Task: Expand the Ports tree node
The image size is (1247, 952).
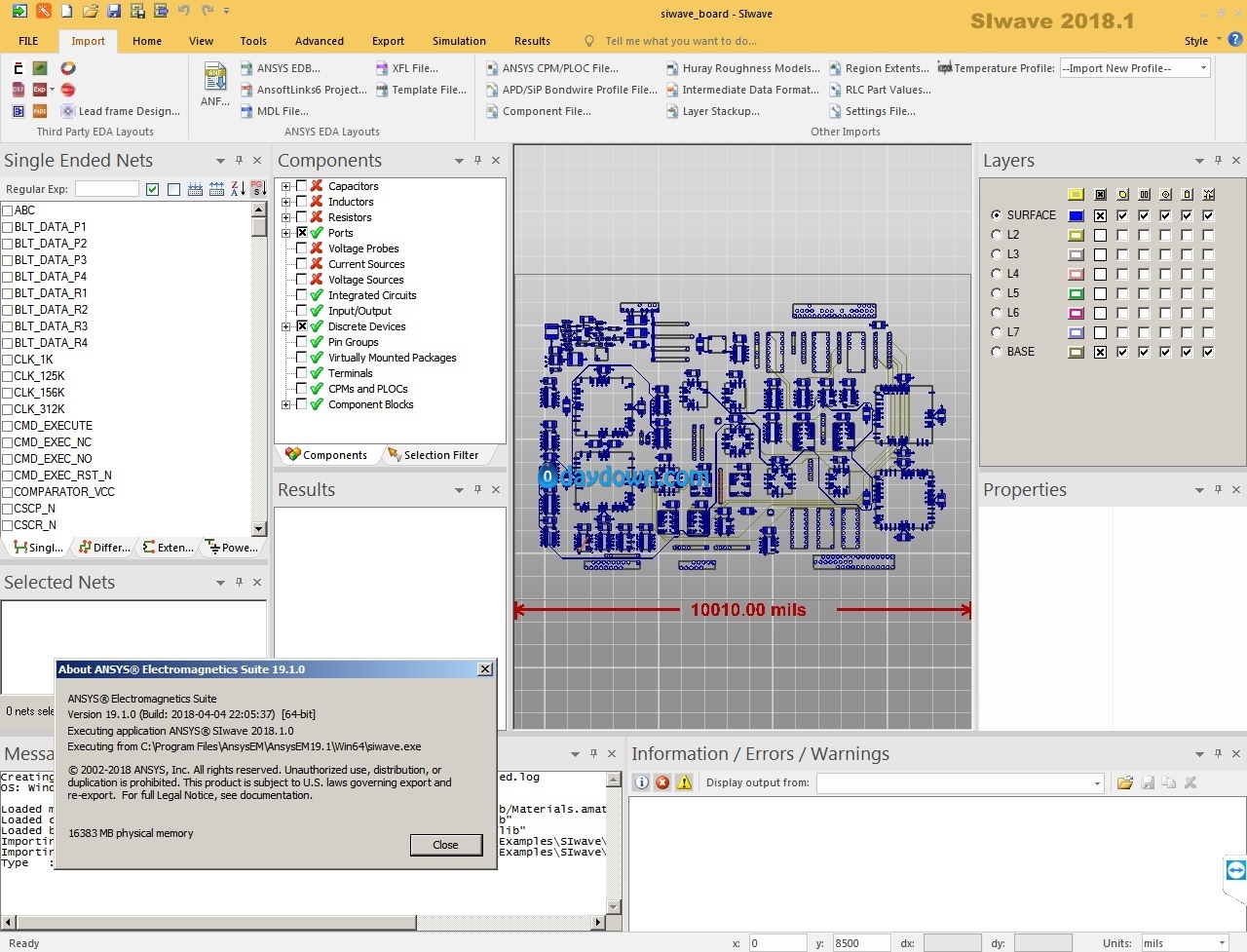Action: tap(286, 233)
